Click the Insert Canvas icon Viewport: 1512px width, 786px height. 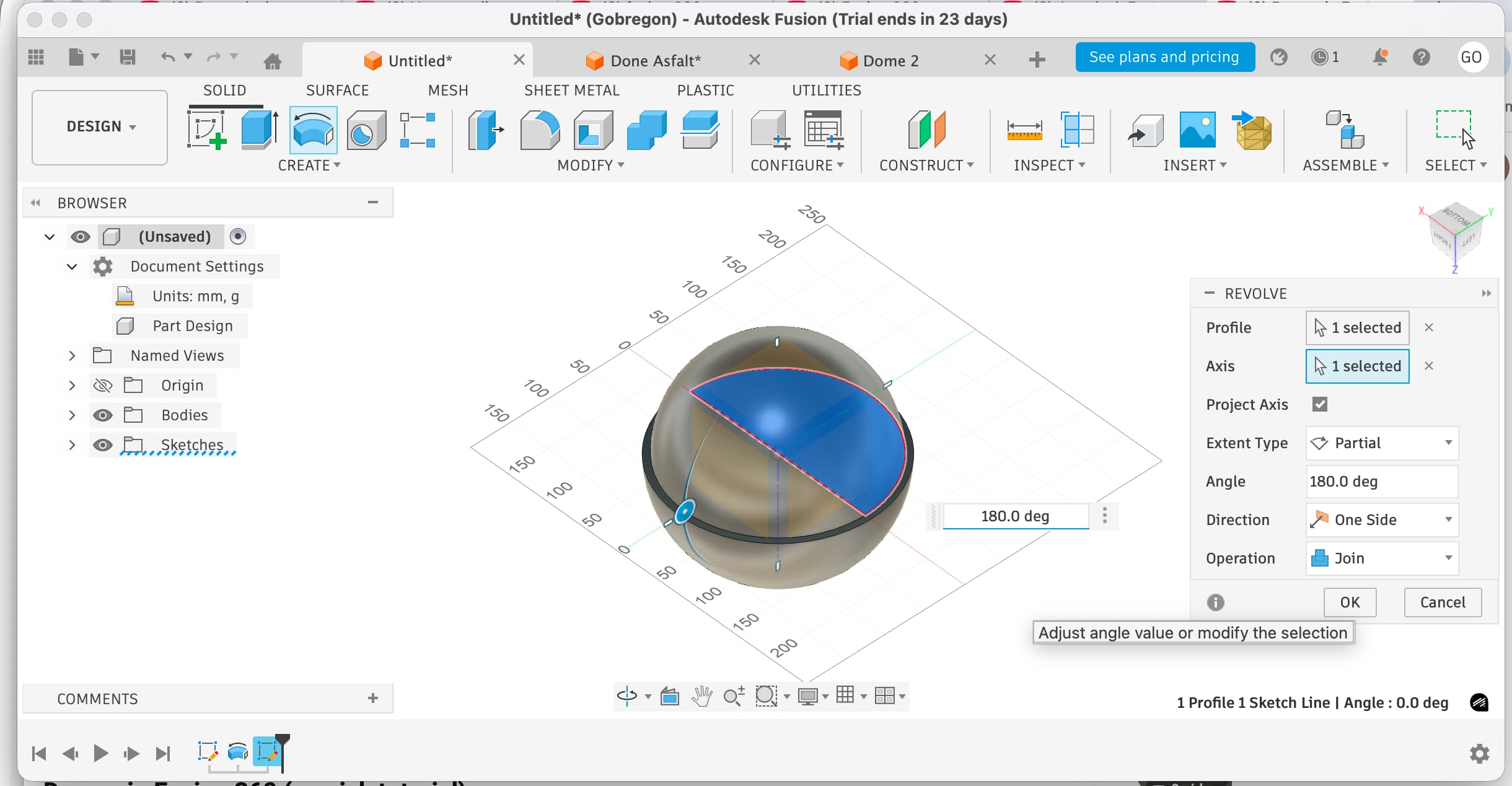coord(1196,130)
